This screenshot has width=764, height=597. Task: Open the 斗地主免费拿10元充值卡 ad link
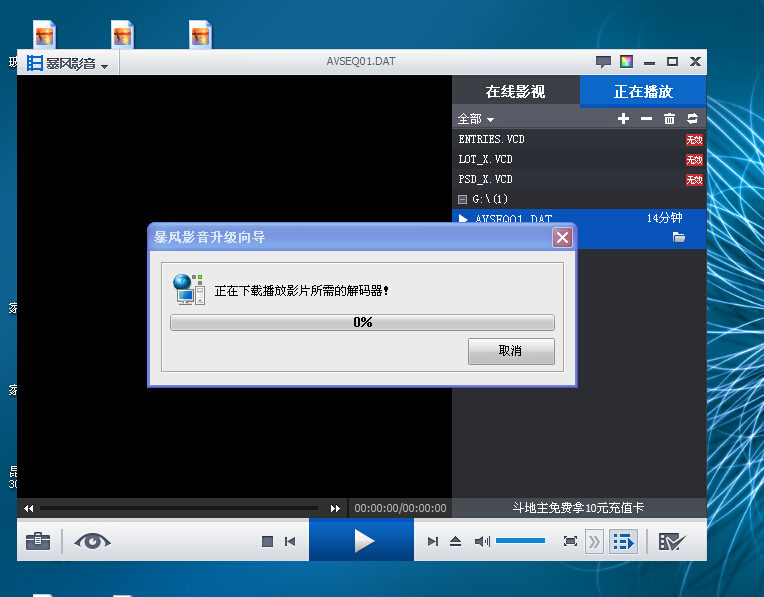click(x=578, y=508)
